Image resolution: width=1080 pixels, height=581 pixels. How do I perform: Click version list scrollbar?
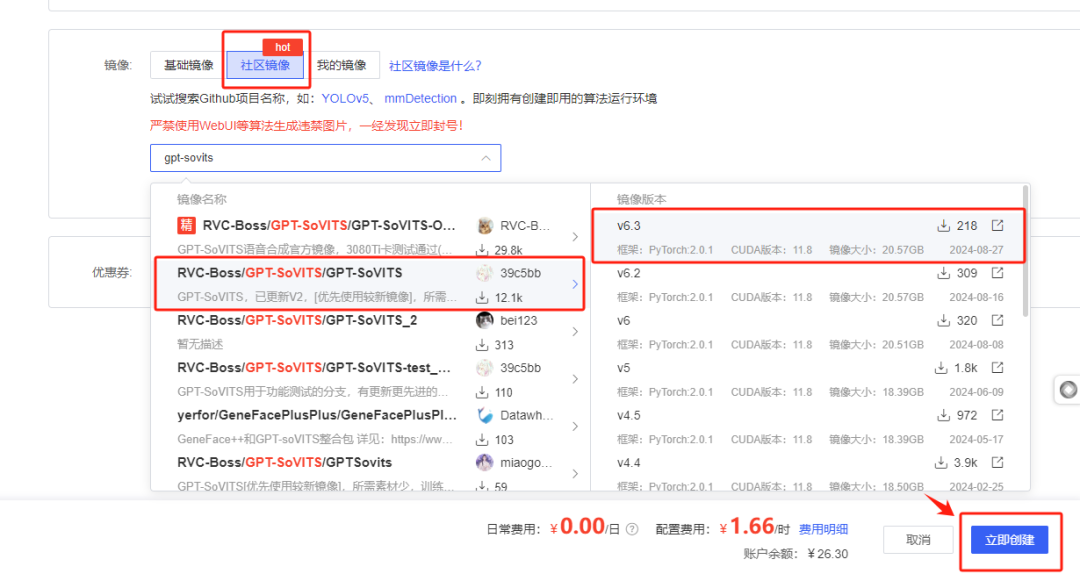(1026, 251)
